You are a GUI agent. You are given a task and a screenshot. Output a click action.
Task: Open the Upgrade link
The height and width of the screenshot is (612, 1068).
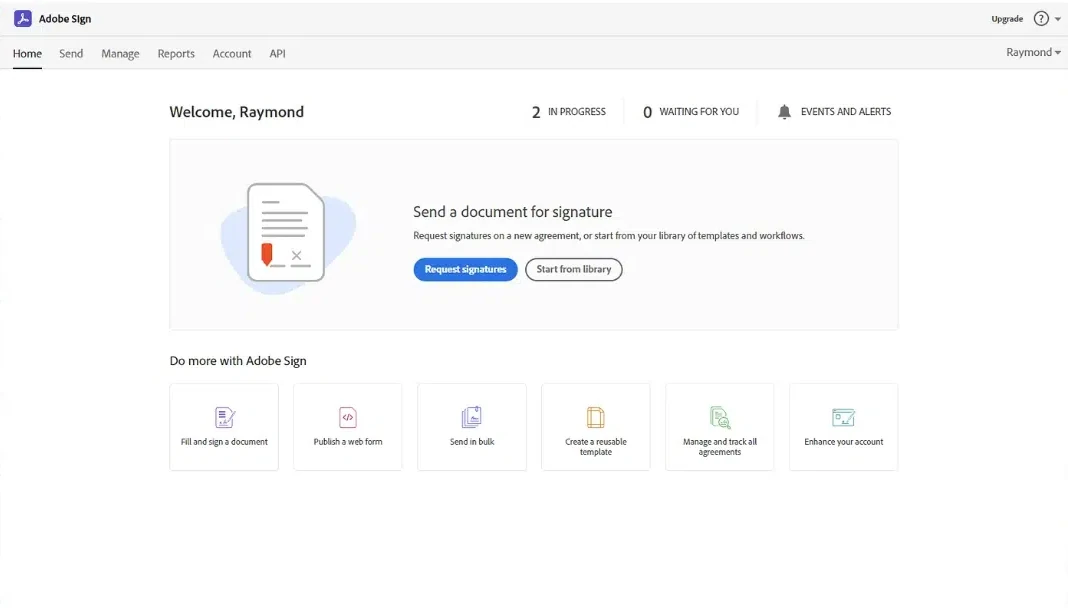tap(1005, 18)
